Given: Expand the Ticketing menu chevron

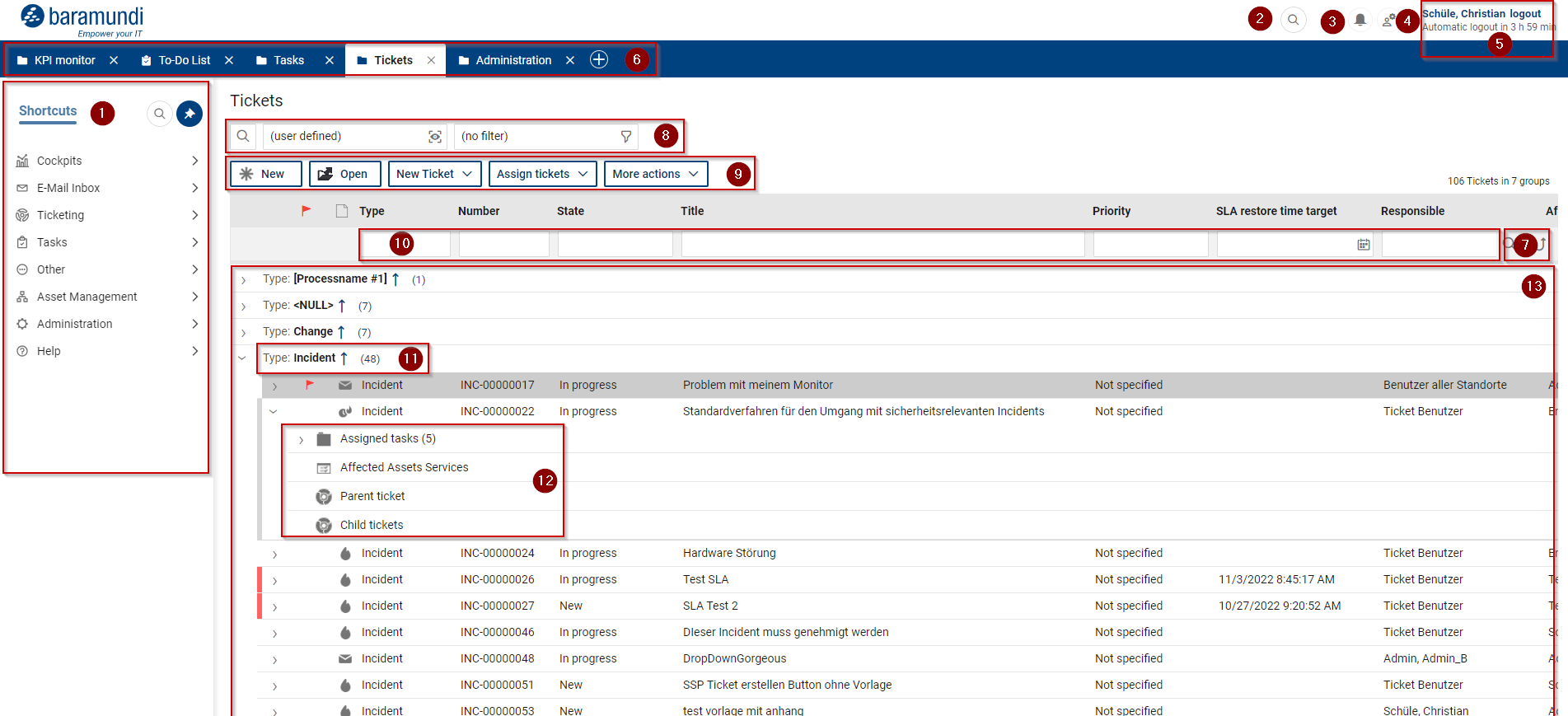Looking at the screenshot, I should (x=195, y=215).
